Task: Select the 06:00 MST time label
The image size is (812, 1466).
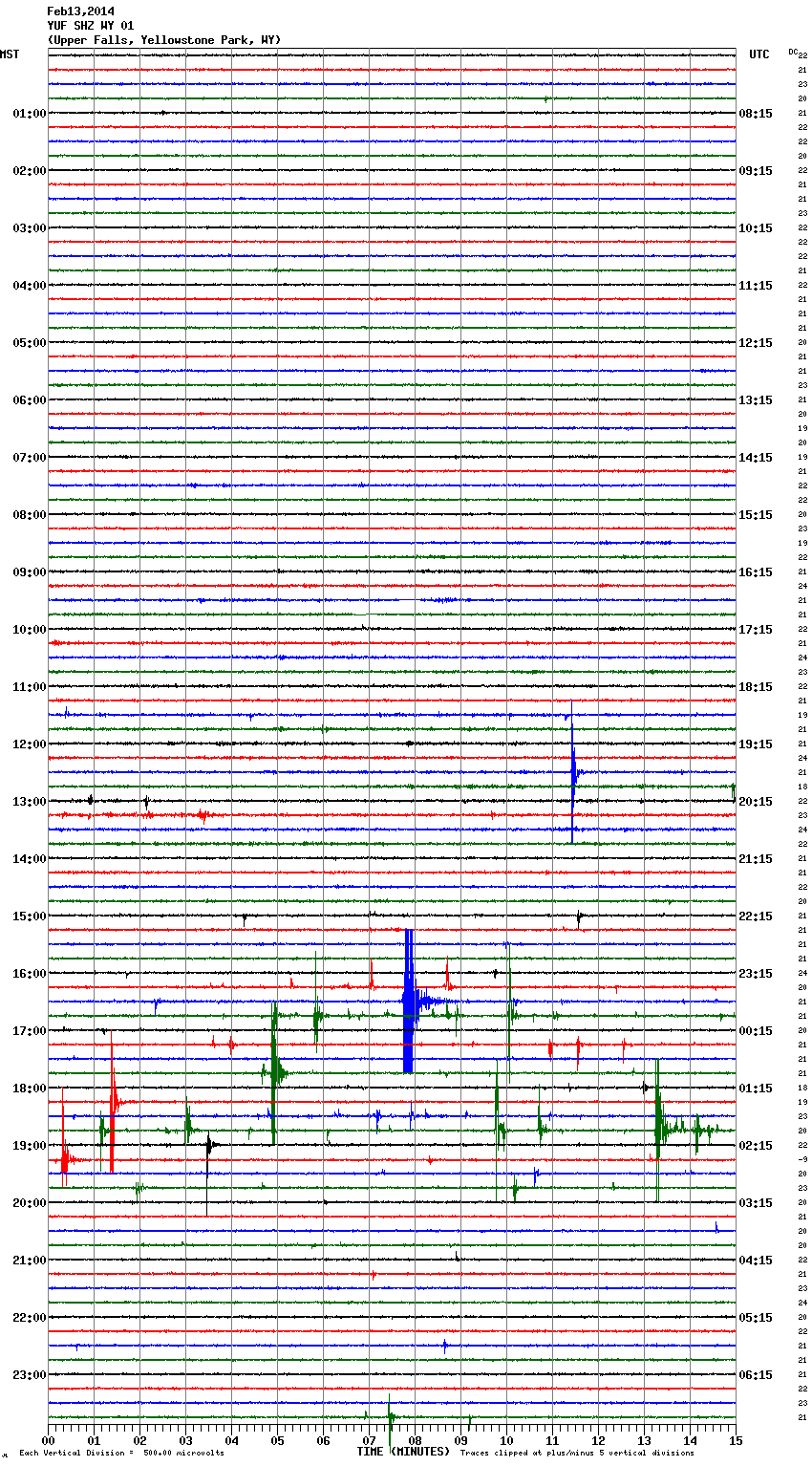Action: pos(29,400)
